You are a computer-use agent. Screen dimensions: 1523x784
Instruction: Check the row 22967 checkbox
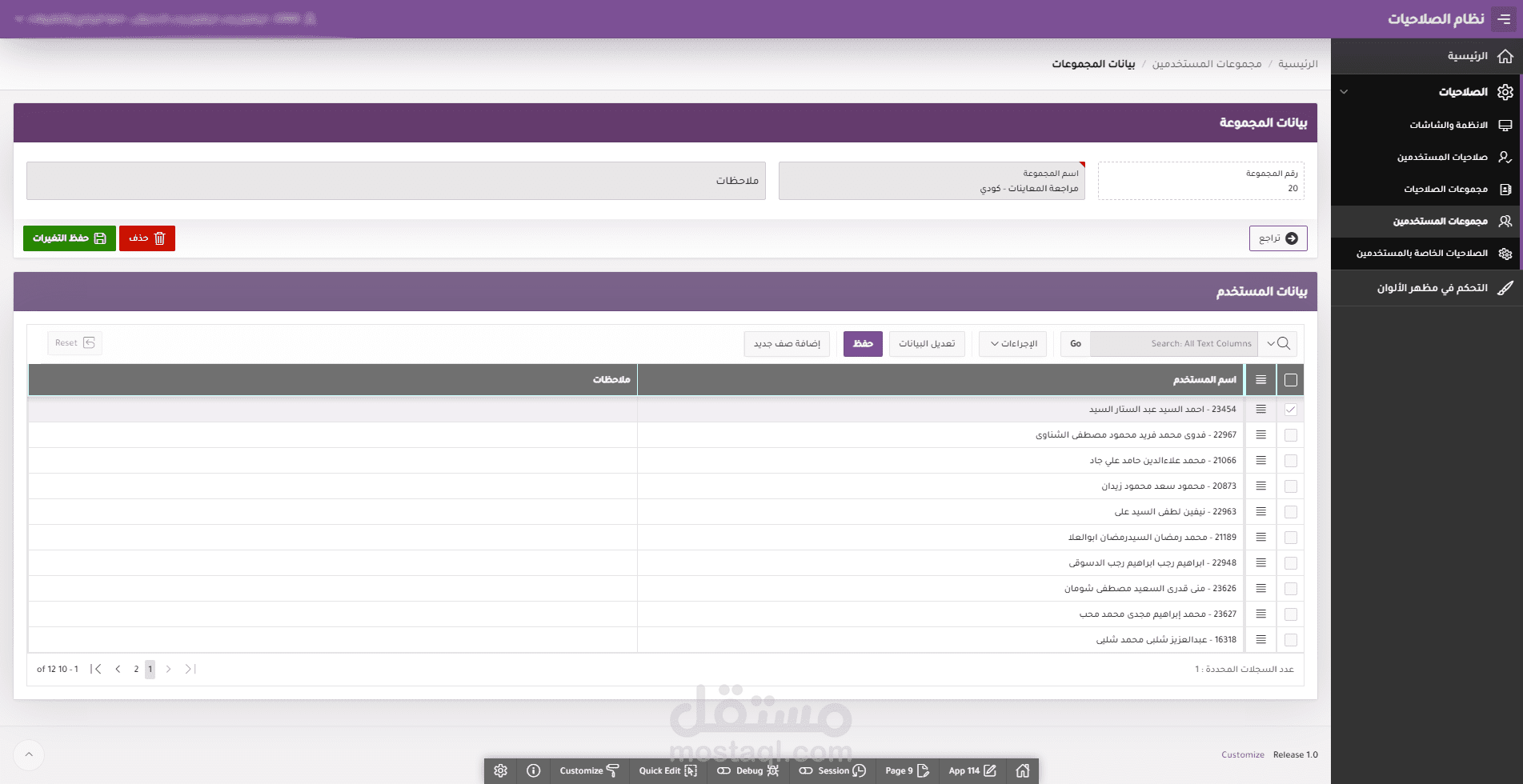coord(1291,435)
